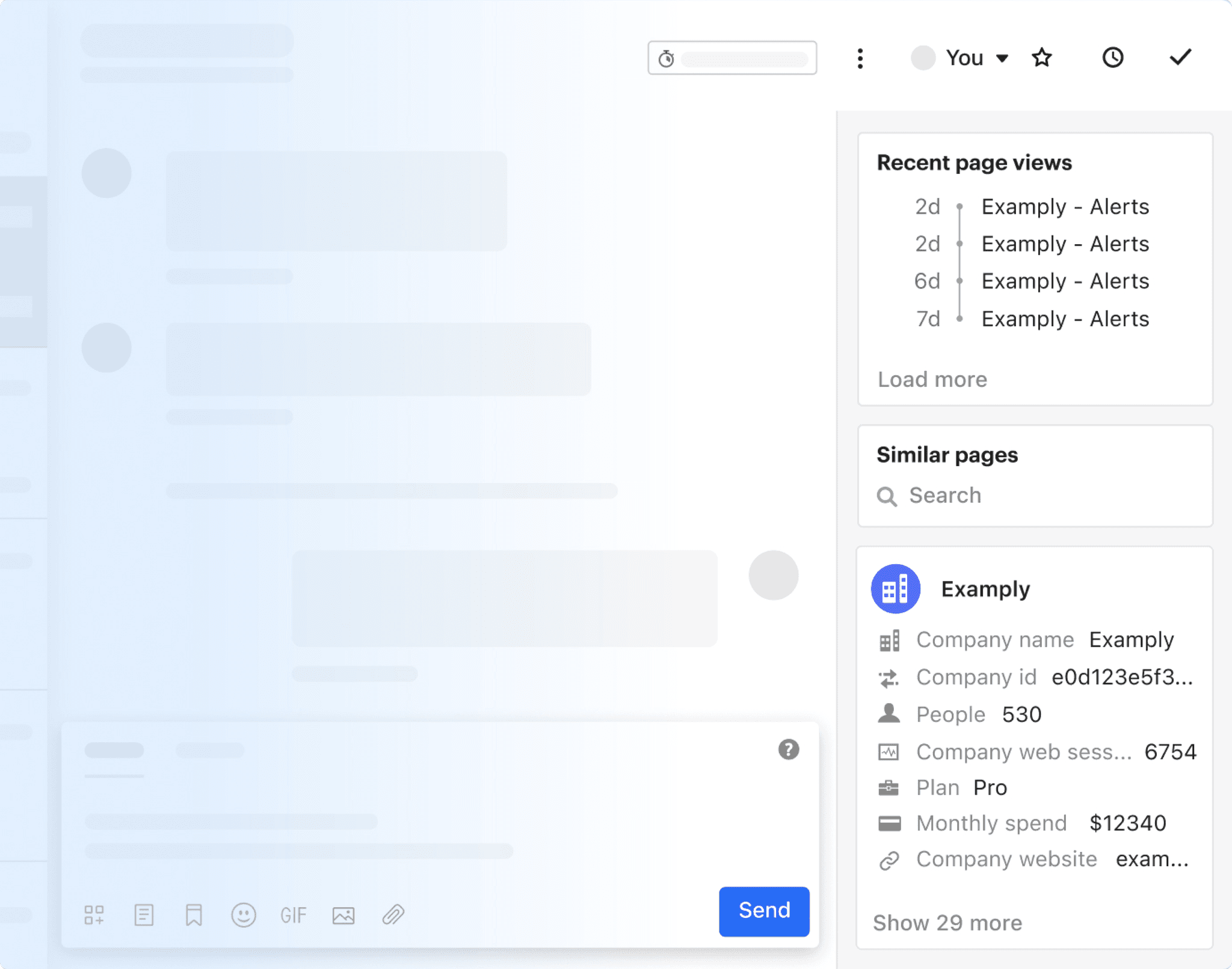
Task: Click the Monthly spend card icon
Action: pos(889,823)
